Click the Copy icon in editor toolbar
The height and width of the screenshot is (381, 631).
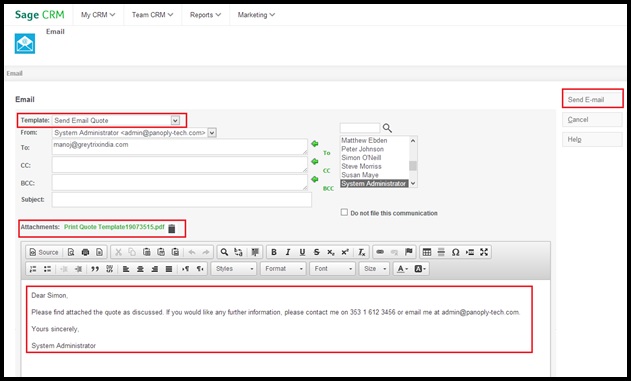(132, 252)
